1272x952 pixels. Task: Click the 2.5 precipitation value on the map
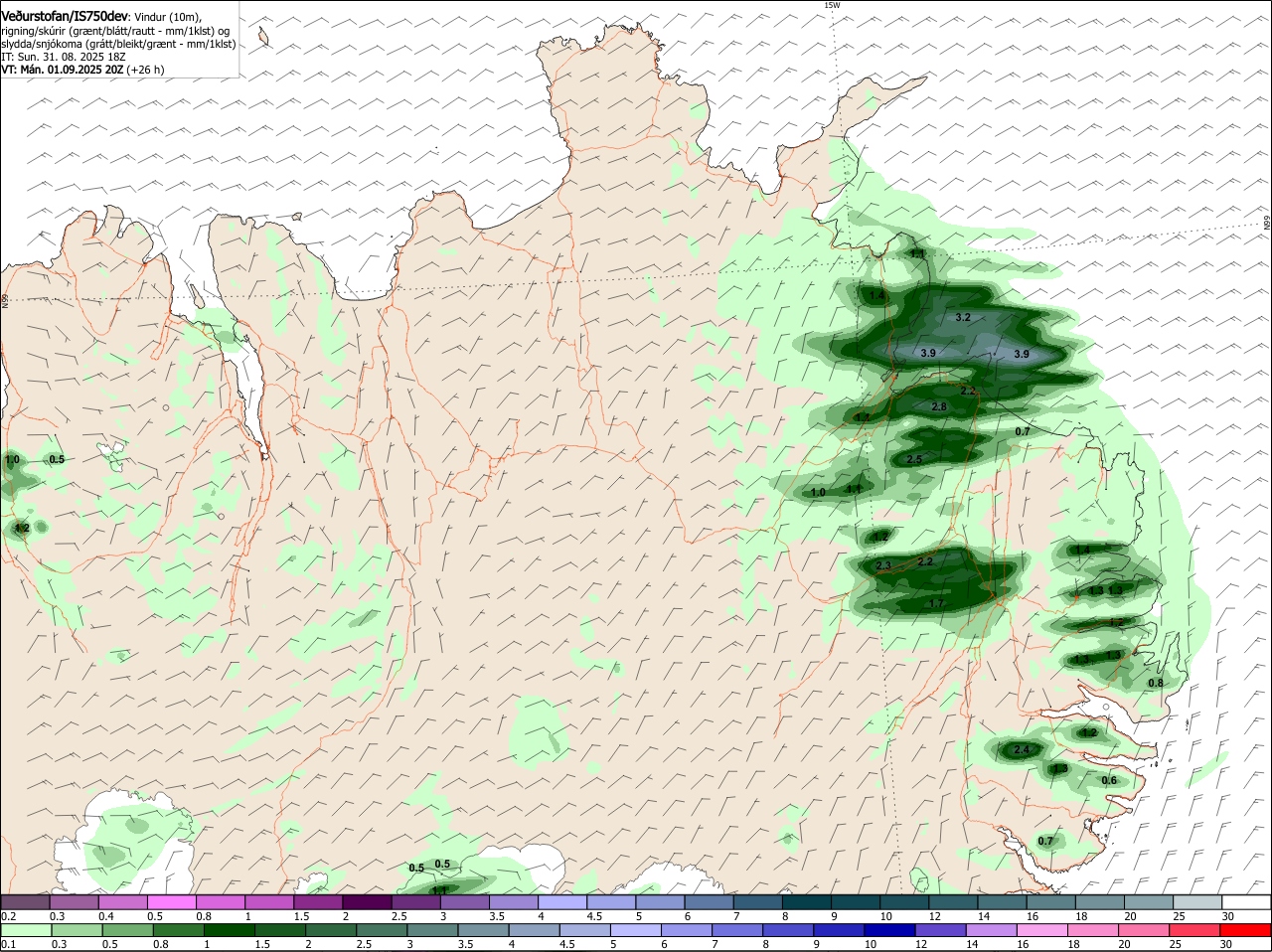(914, 459)
